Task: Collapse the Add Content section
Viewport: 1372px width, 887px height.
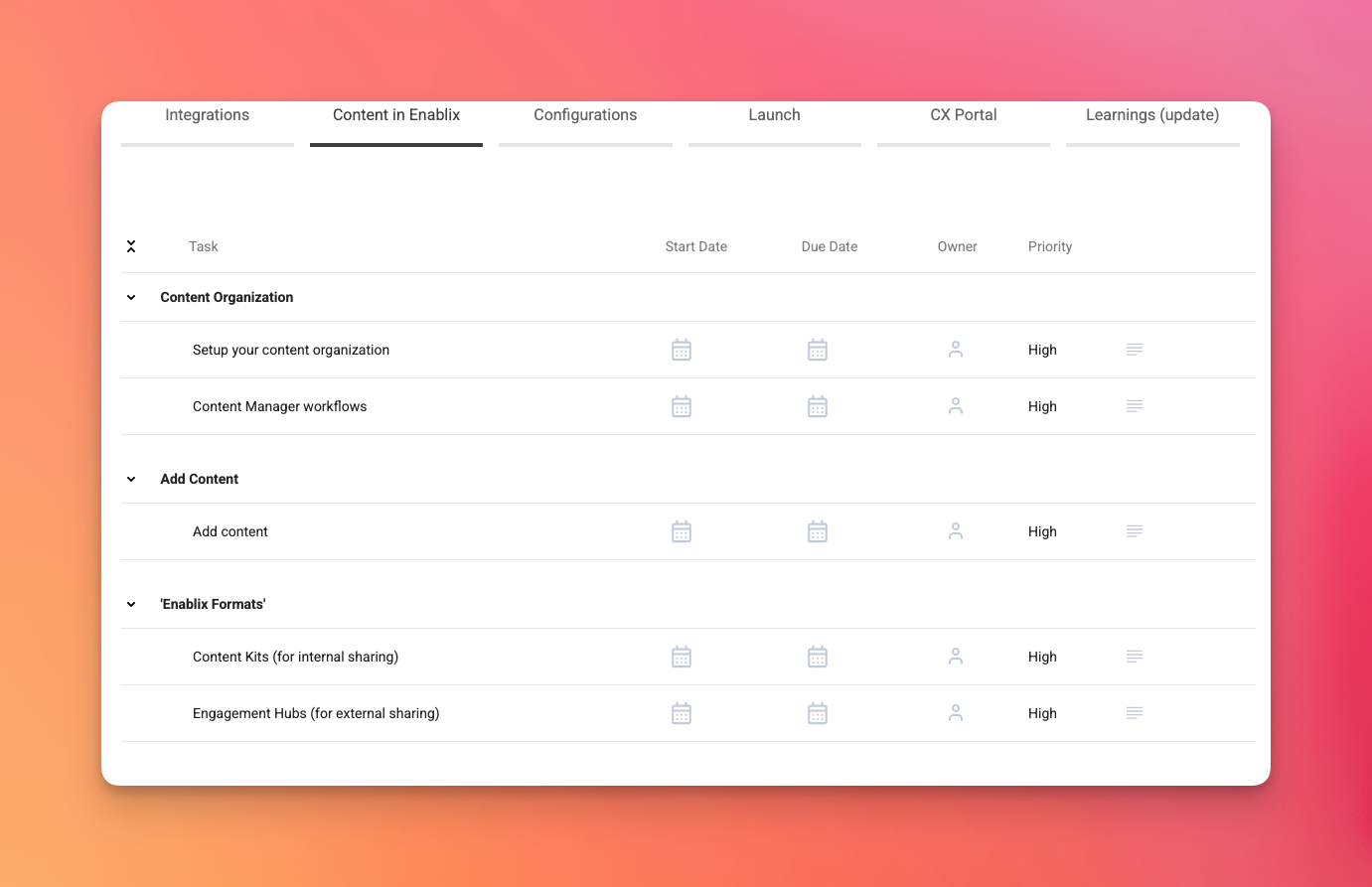Action: (131, 479)
